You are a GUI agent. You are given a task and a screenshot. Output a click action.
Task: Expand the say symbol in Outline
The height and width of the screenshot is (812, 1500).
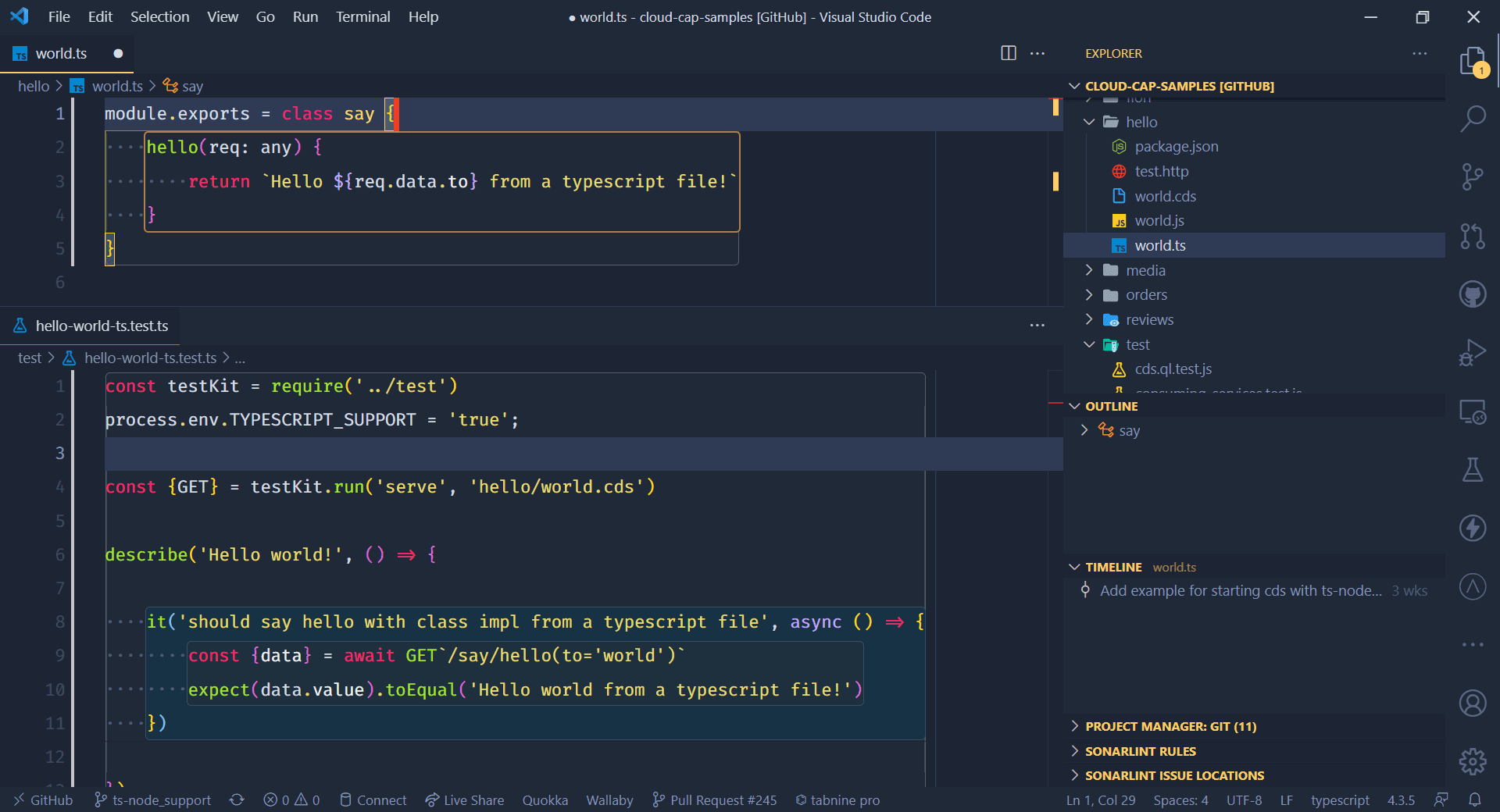[x=1084, y=430]
